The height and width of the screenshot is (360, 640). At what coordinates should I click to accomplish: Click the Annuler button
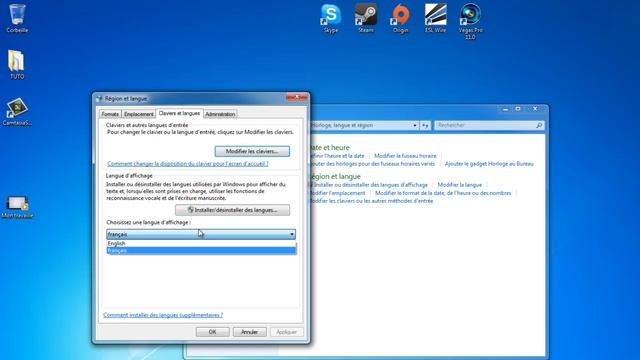click(249, 332)
